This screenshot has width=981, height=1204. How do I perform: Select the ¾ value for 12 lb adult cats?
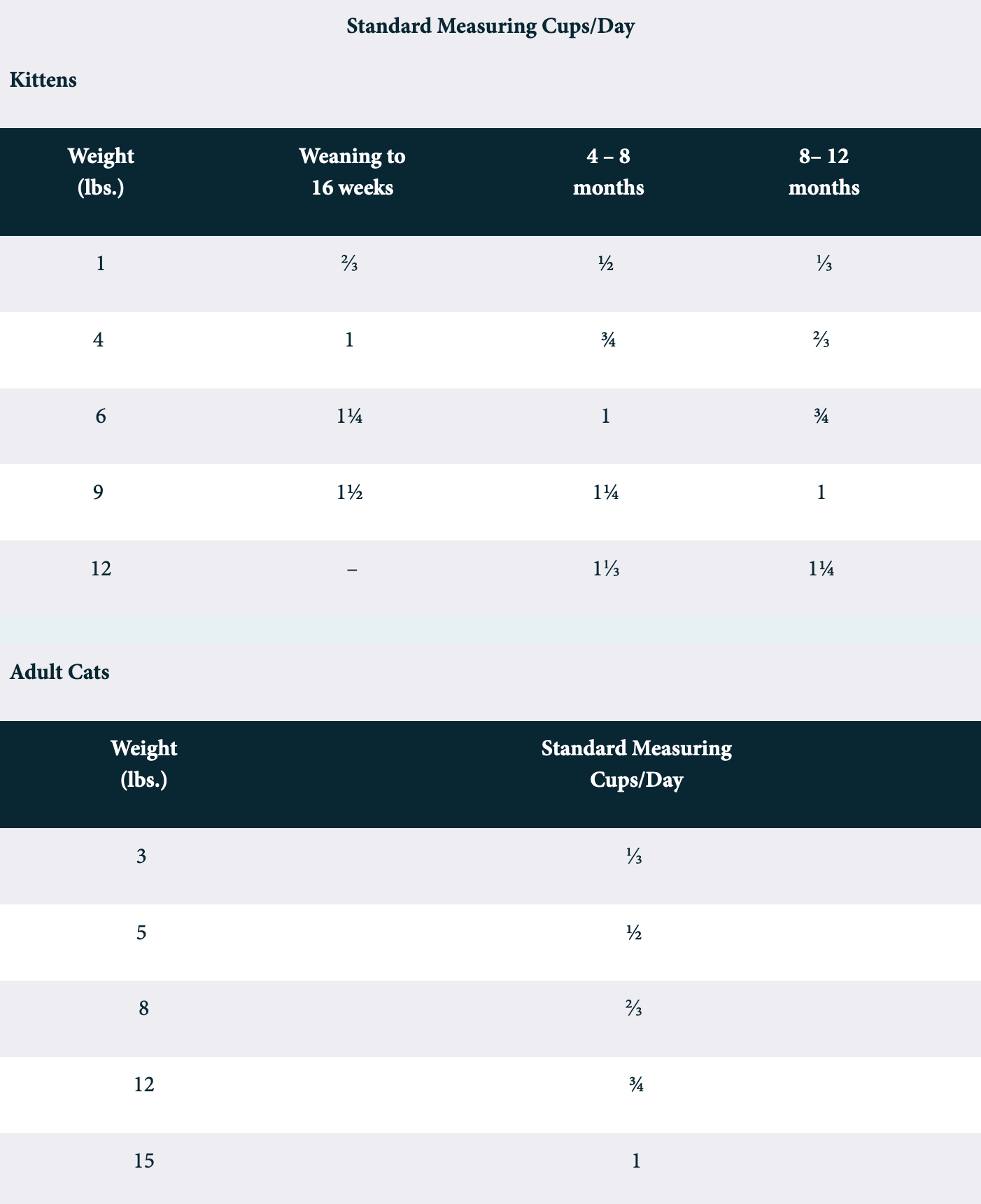[x=636, y=1085]
